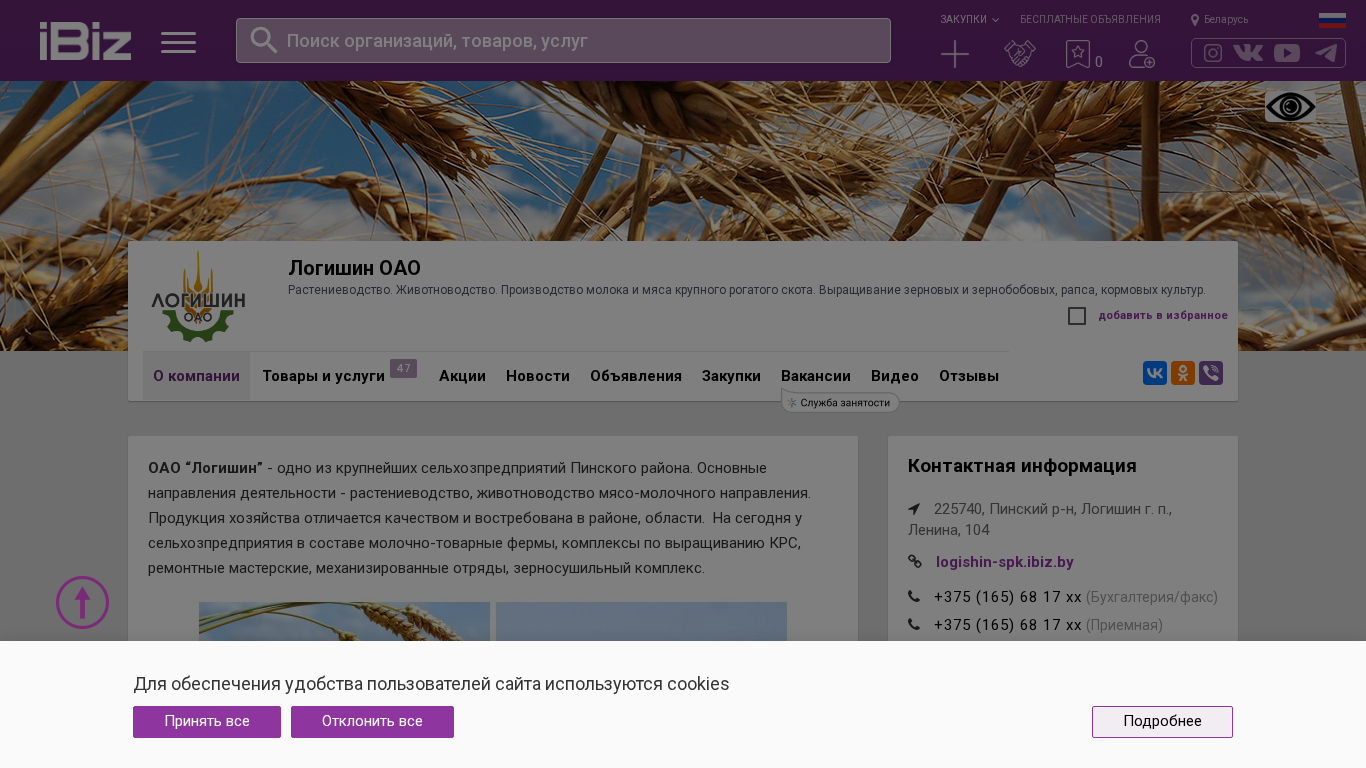Accept all cookies with Принять все
The width and height of the screenshot is (1366, 768).
tap(207, 722)
